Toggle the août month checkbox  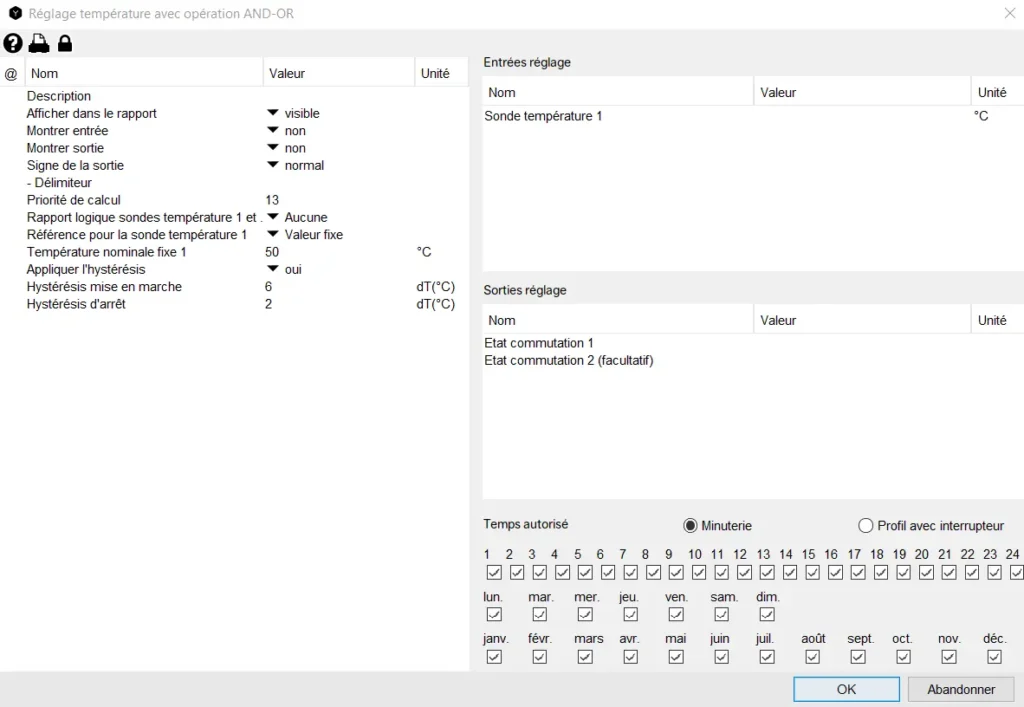pos(813,657)
